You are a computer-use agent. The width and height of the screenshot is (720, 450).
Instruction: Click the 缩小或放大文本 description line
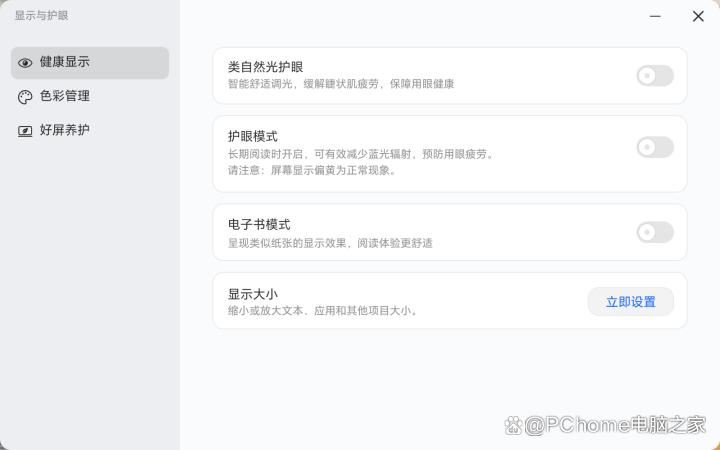pos(322,310)
